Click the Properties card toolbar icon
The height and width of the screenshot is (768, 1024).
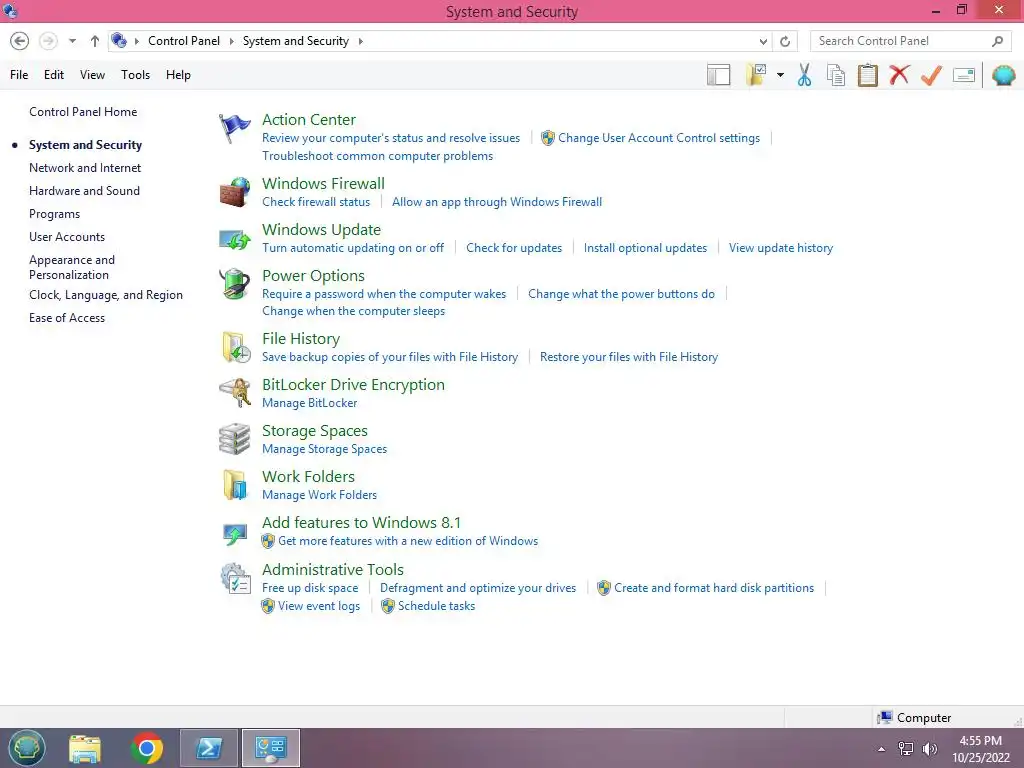click(x=964, y=75)
